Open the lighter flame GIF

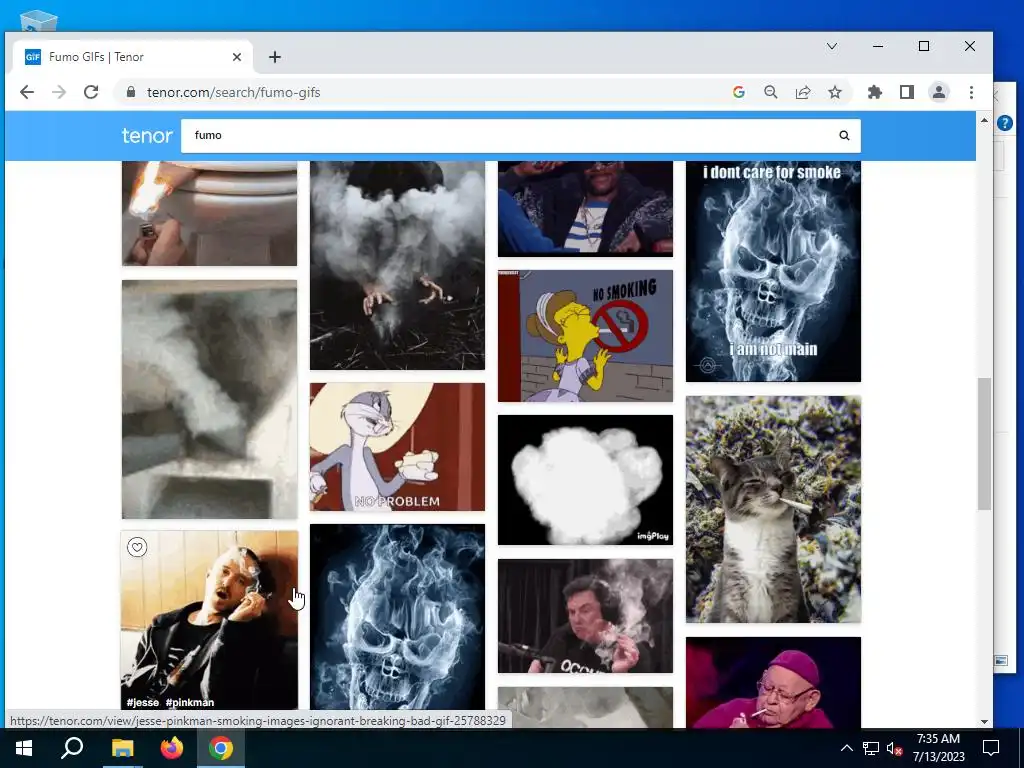209,213
